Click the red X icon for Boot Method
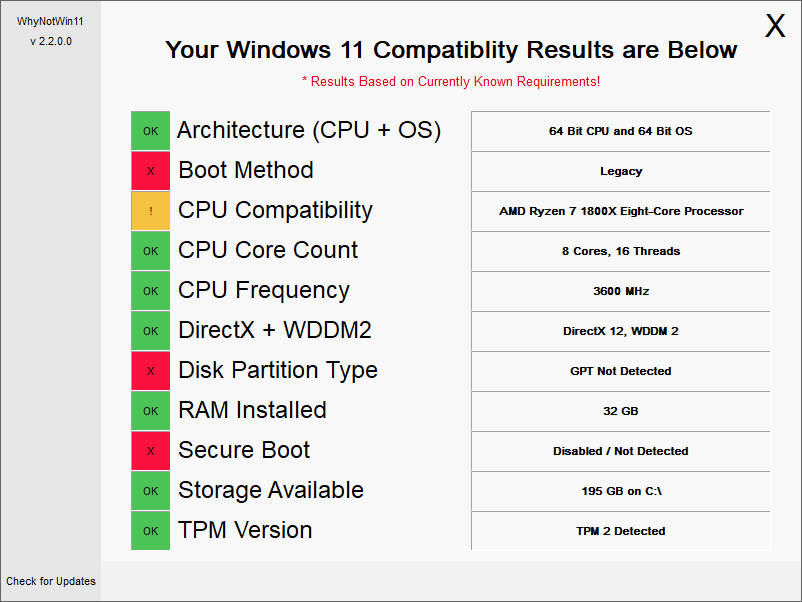 point(150,171)
